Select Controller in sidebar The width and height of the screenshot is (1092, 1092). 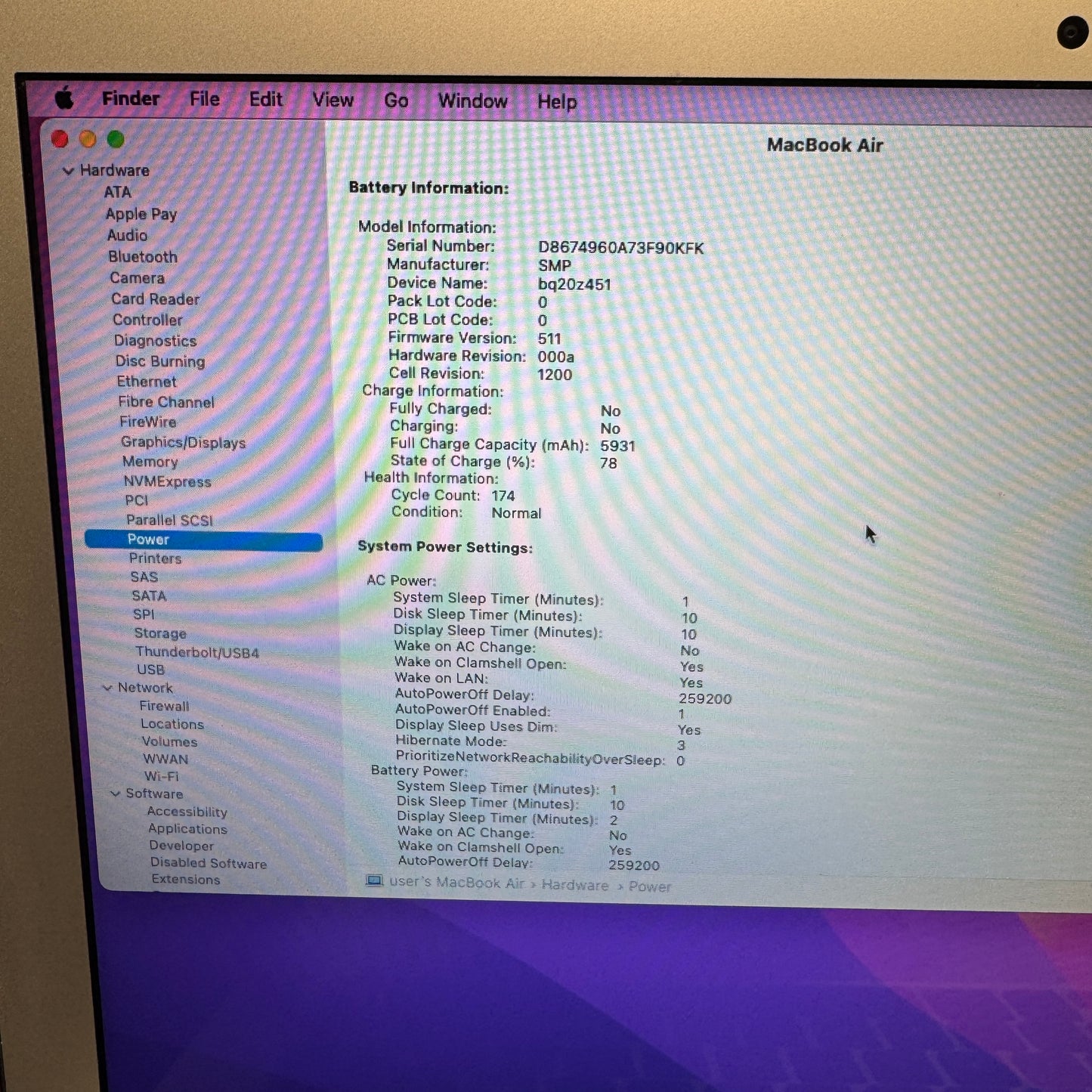pyautogui.click(x=147, y=320)
